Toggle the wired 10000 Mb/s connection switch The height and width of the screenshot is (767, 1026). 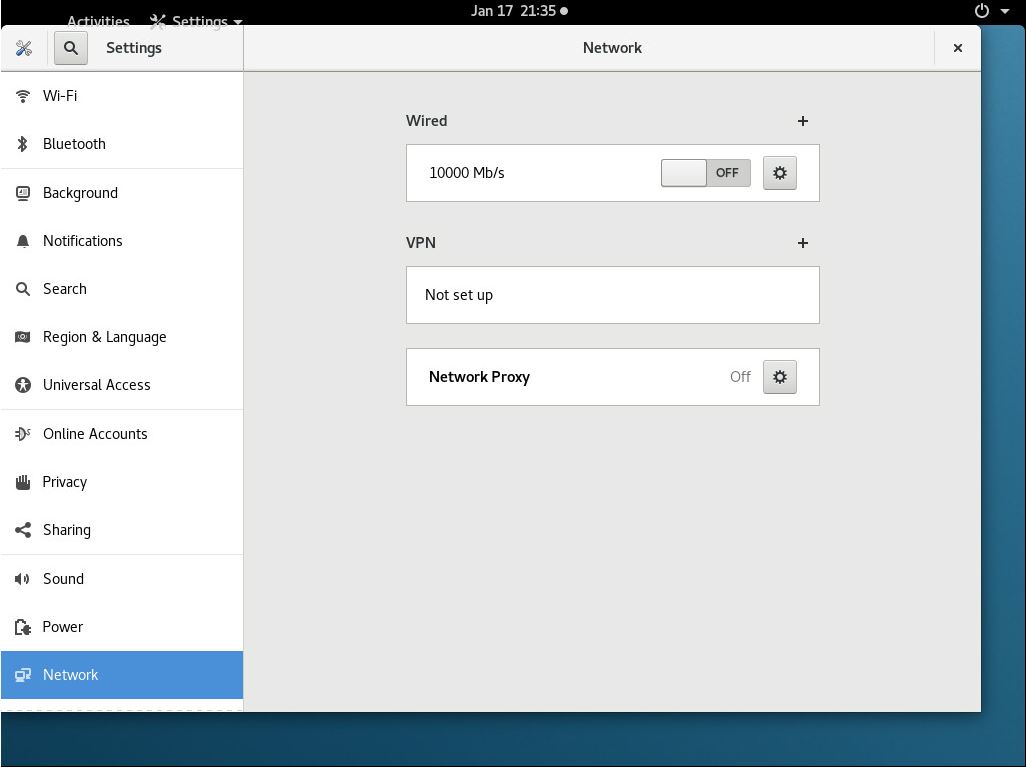pos(705,173)
